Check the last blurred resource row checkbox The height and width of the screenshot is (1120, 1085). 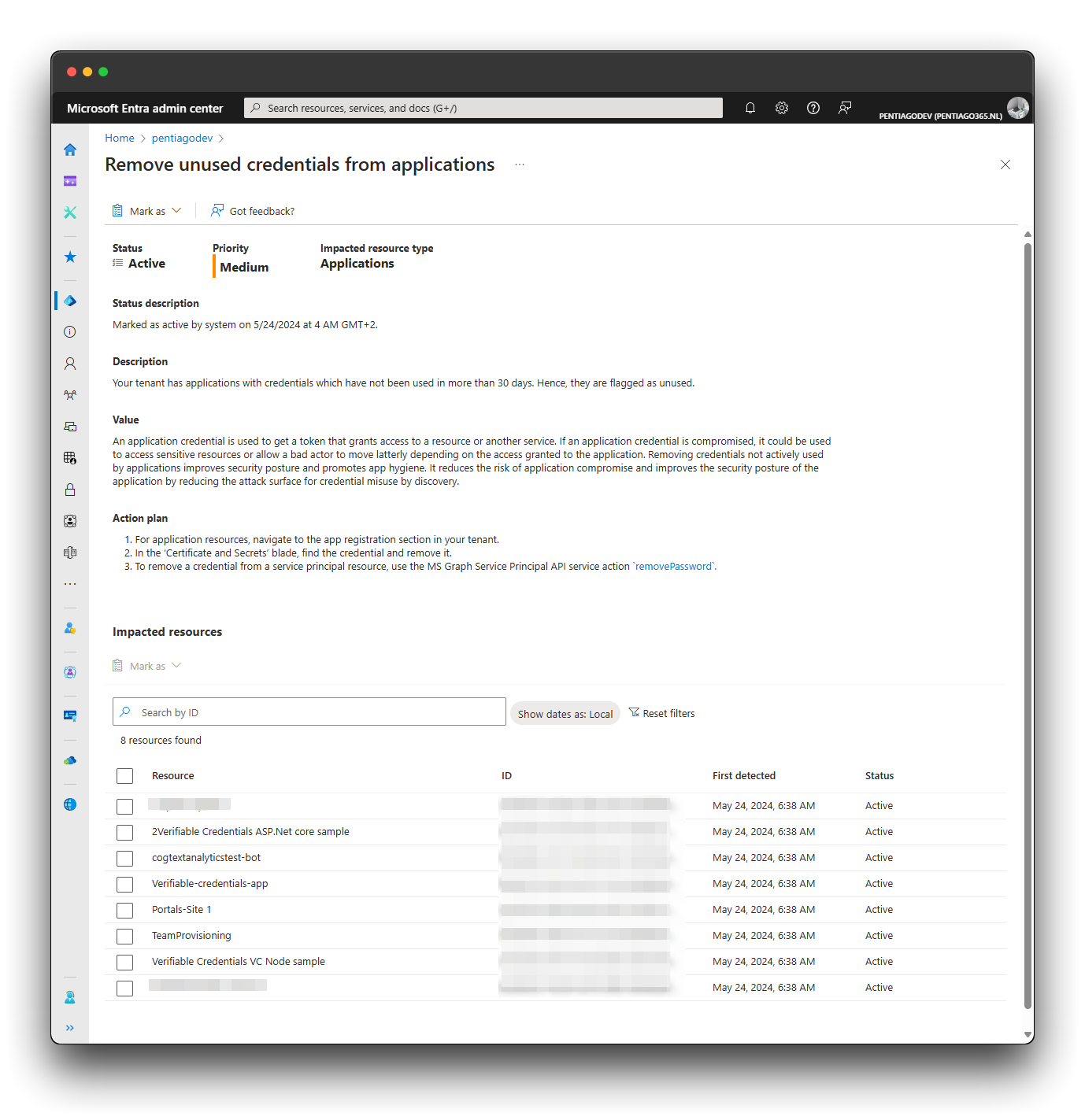(x=124, y=989)
